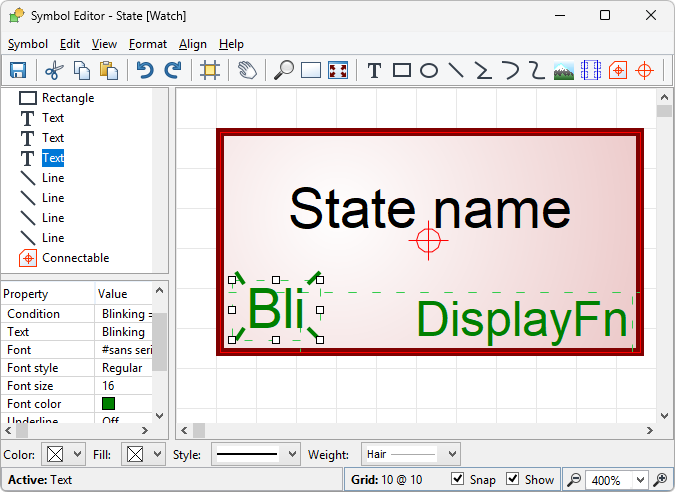675x492 pixels.
Task: Click the Paste clipboard icon
Action: 109,70
